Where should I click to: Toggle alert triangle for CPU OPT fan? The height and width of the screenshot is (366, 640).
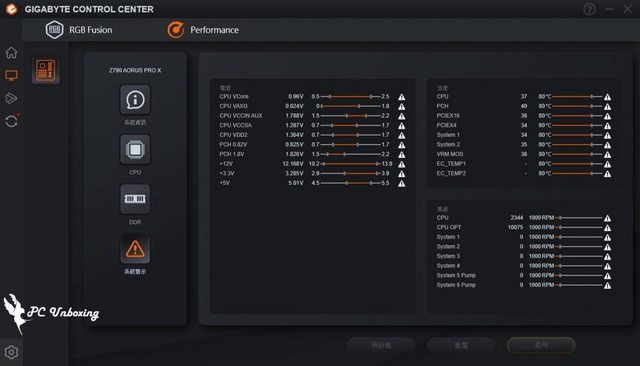click(x=607, y=228)
